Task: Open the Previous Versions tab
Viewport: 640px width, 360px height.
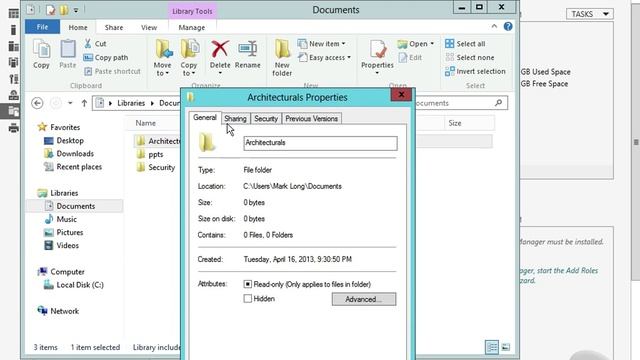Action: click(311, 119)
